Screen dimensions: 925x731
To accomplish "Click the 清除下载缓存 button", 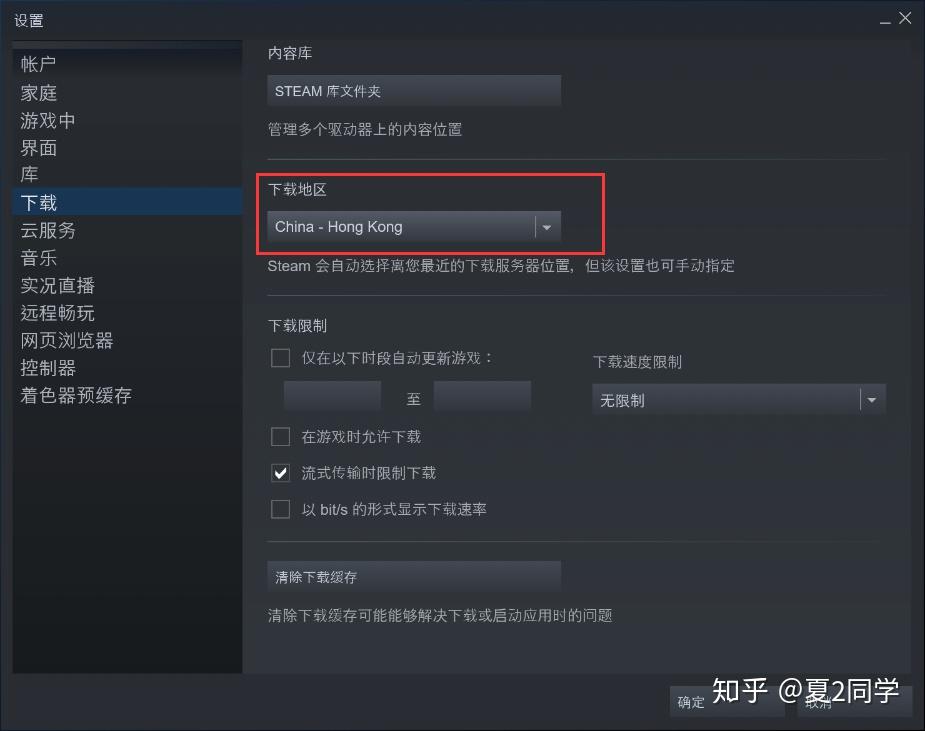I will point(414,576).
